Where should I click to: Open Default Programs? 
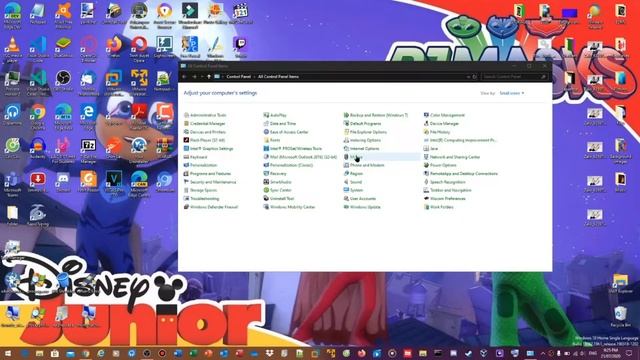tap(362, 123)
